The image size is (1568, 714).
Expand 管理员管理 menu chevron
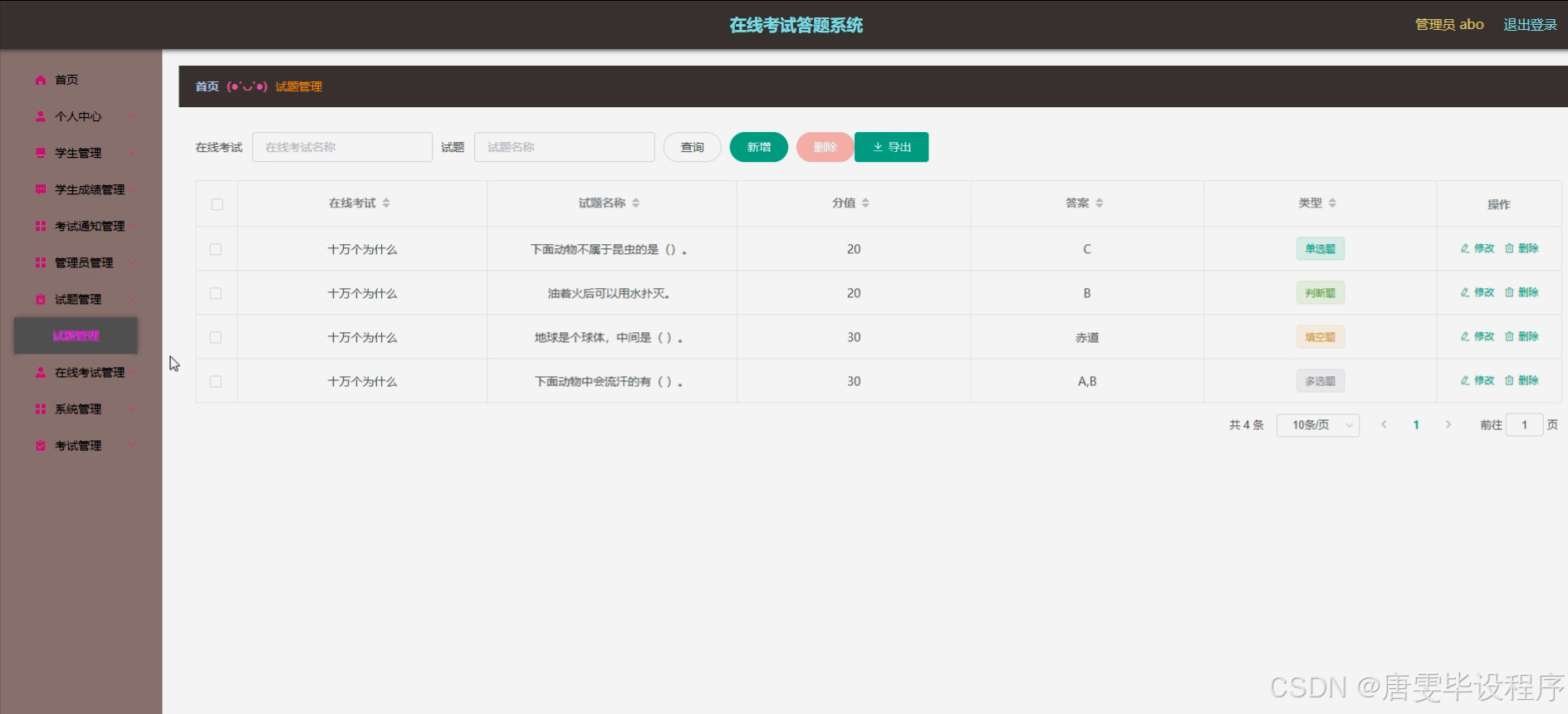132,262
